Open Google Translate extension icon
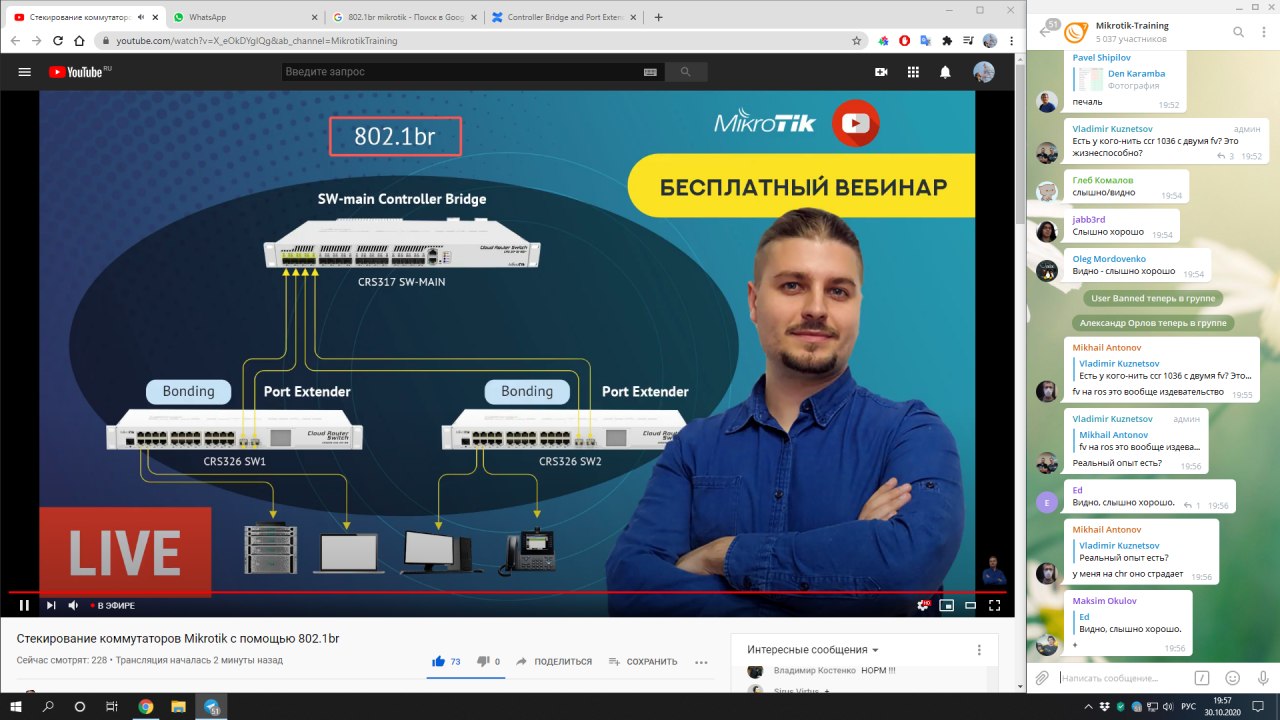 pos(926,41)
